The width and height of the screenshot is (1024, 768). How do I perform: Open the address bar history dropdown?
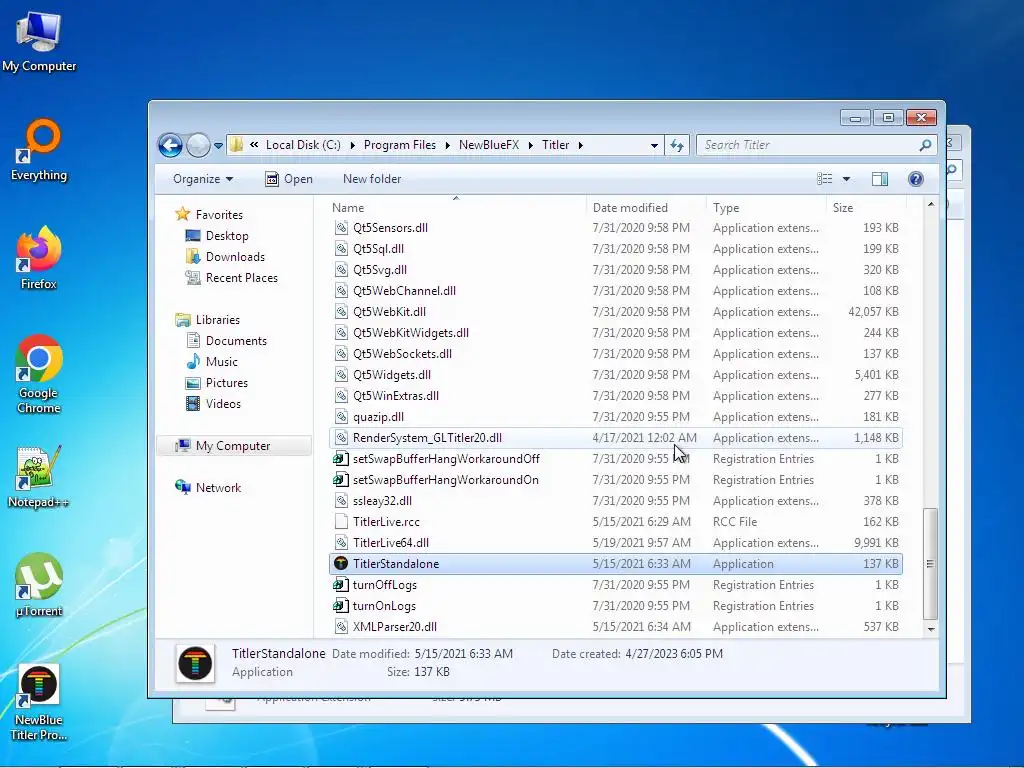click(x=654, y=146)
